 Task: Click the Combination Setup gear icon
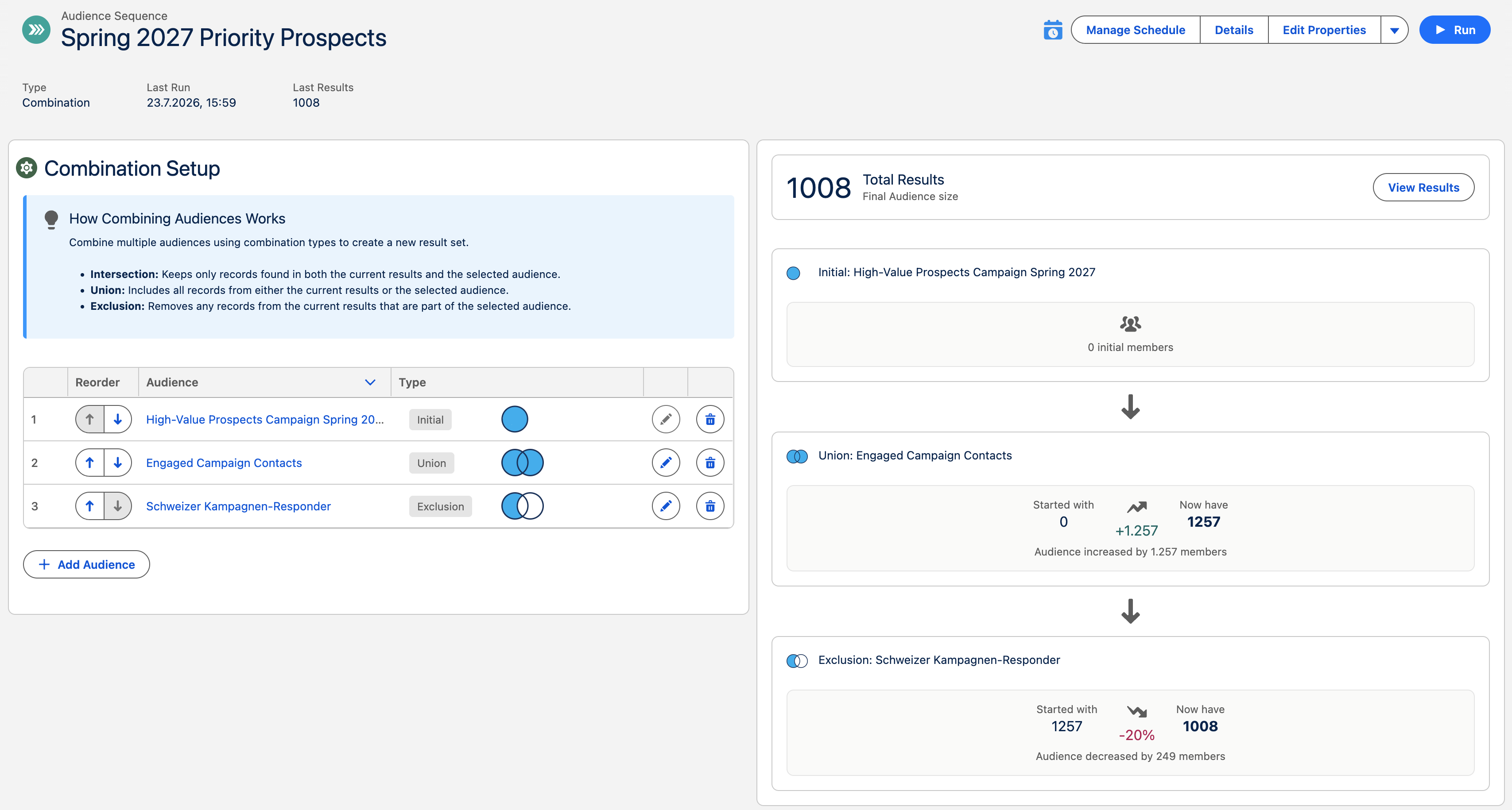27,168
